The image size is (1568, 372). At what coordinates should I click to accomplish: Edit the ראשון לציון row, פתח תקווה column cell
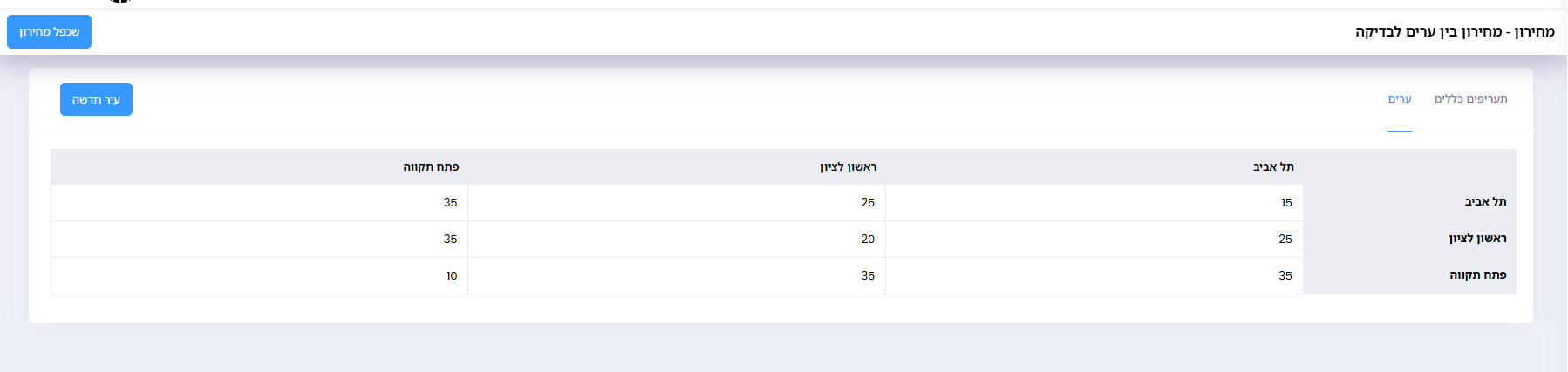click(x=260, y=239)
